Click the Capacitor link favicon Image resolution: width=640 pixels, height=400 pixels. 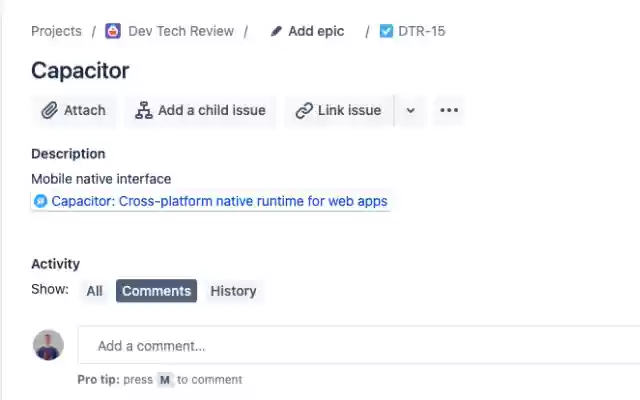[40, 201]
